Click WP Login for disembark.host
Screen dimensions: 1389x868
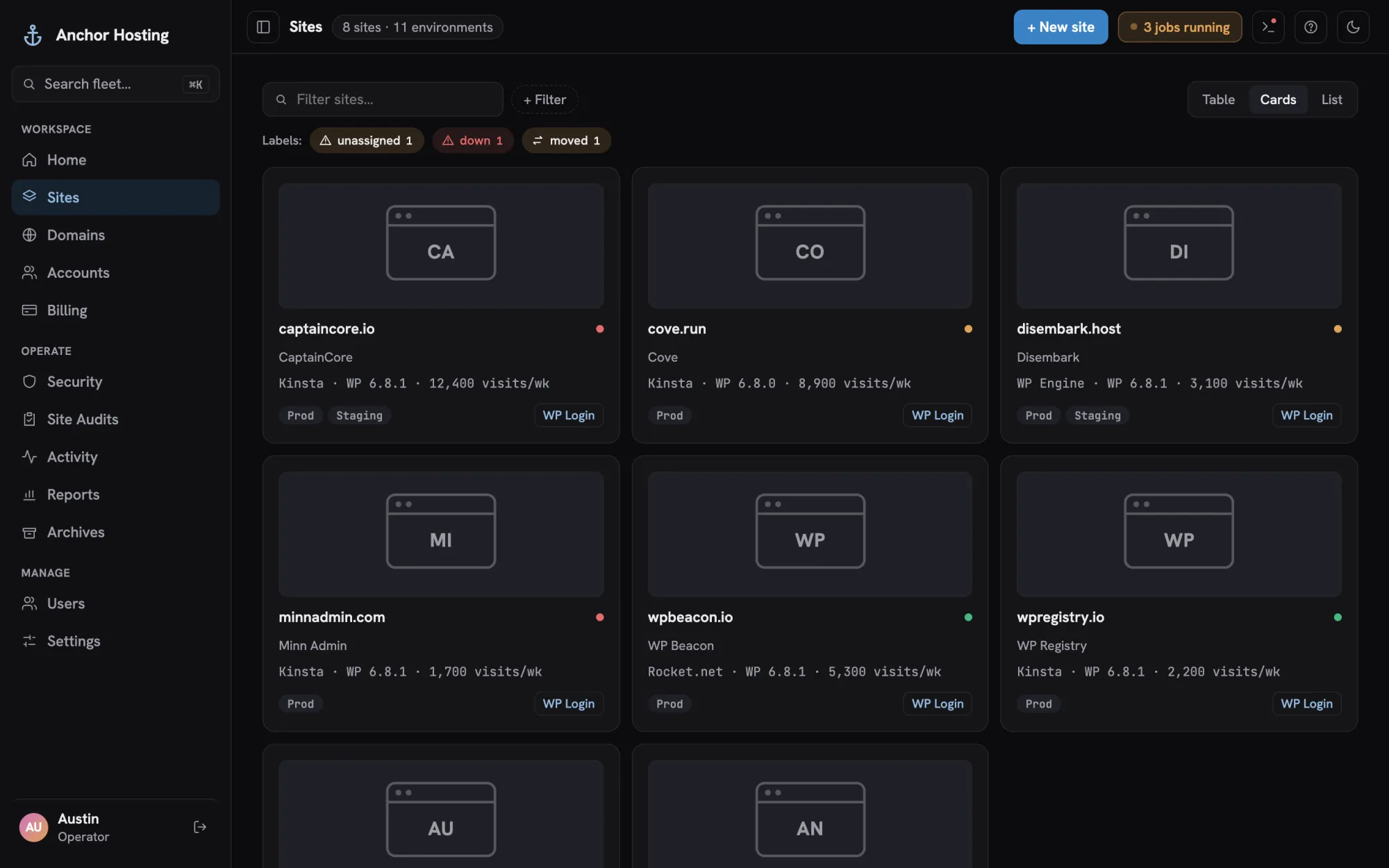pyautogui.click(x=1306, y=415)
